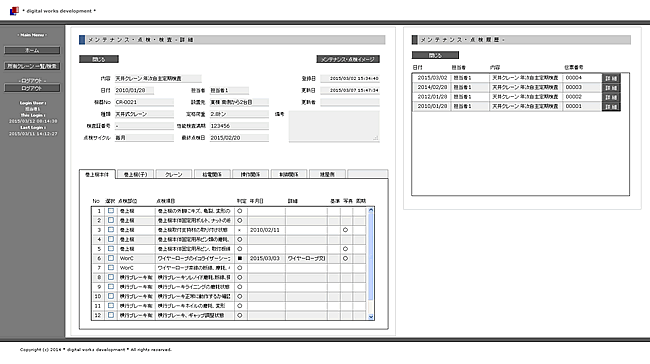Tick the selection checkbox for row 1

point(111,211)
